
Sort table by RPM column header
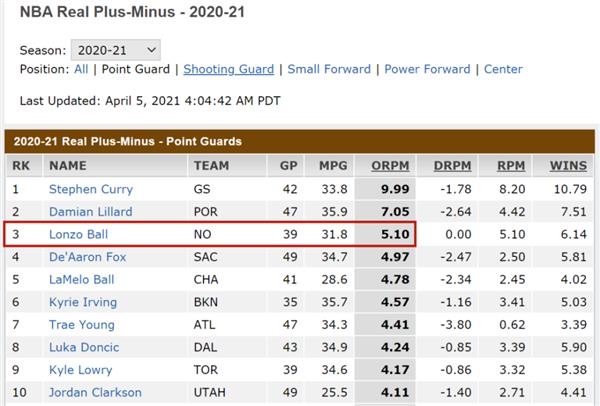[x=511, y=166]
